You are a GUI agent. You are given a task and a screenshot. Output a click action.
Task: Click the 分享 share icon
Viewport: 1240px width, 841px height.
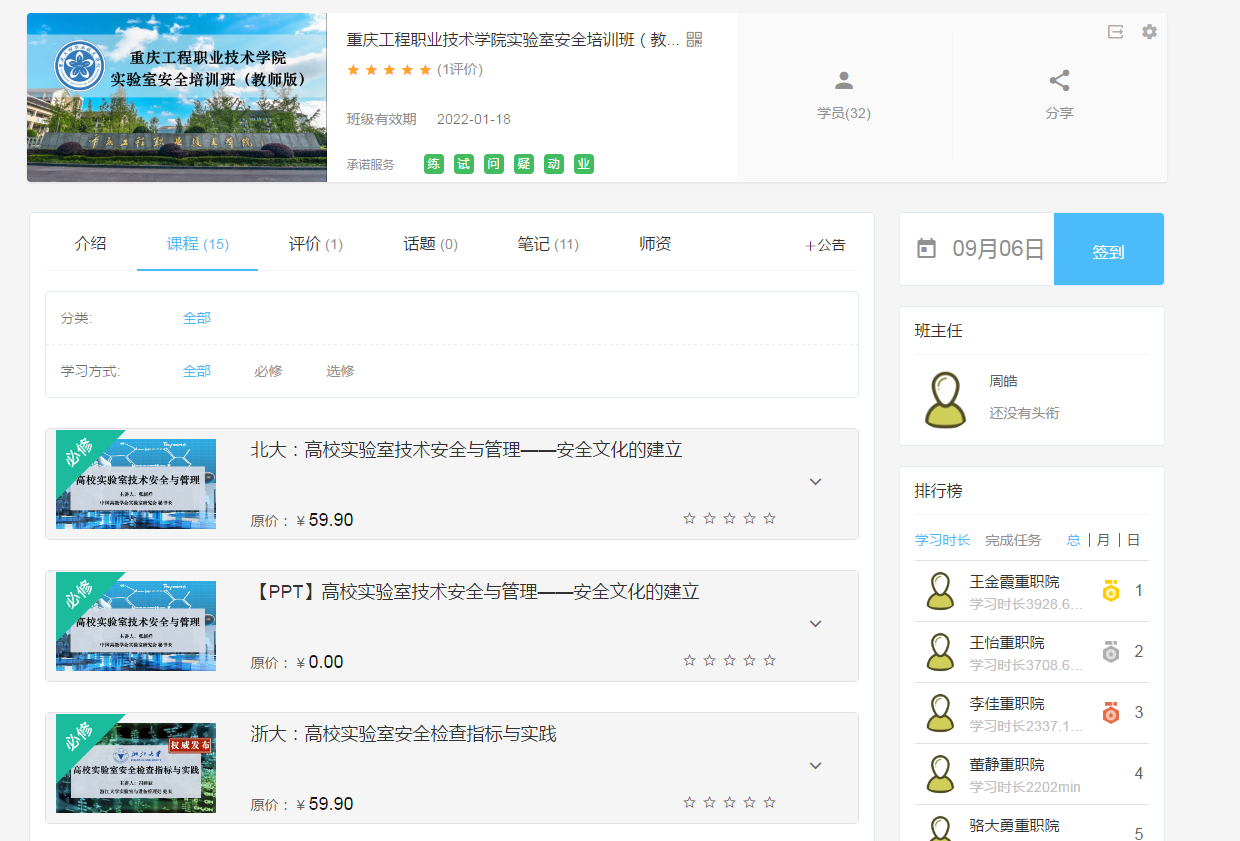pos(1059,81)
